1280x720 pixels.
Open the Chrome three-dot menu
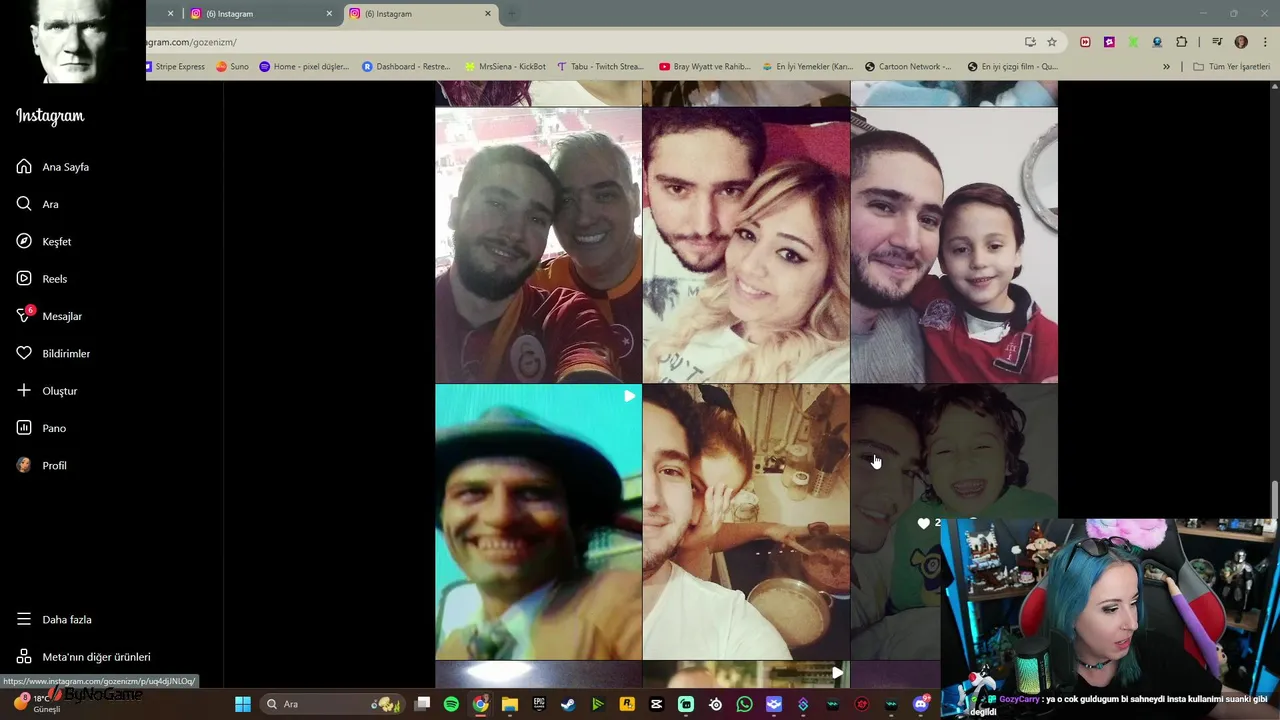1265,42
